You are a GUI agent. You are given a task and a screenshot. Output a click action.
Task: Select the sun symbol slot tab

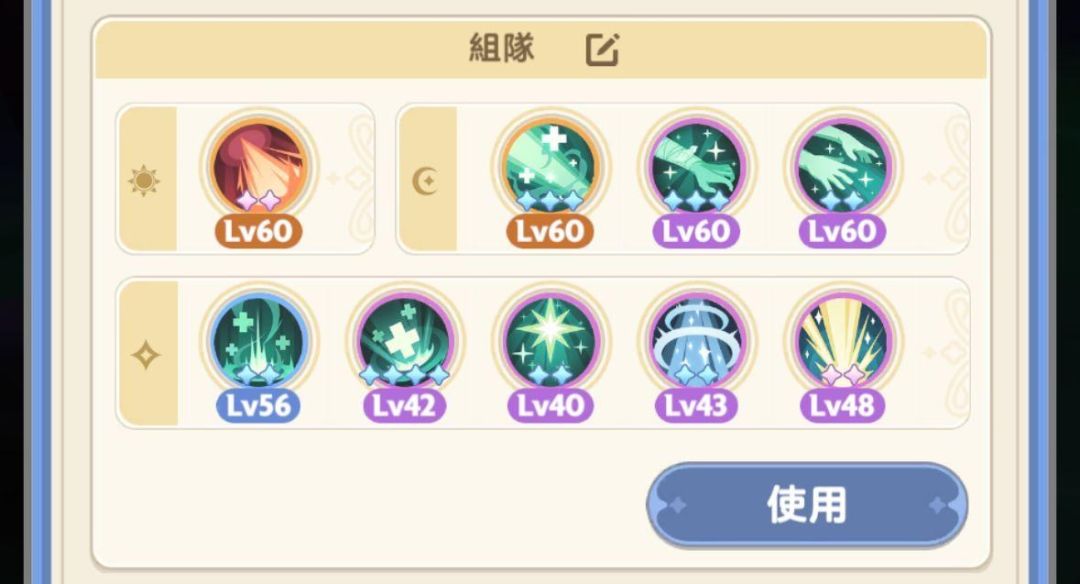click(147, 179)
